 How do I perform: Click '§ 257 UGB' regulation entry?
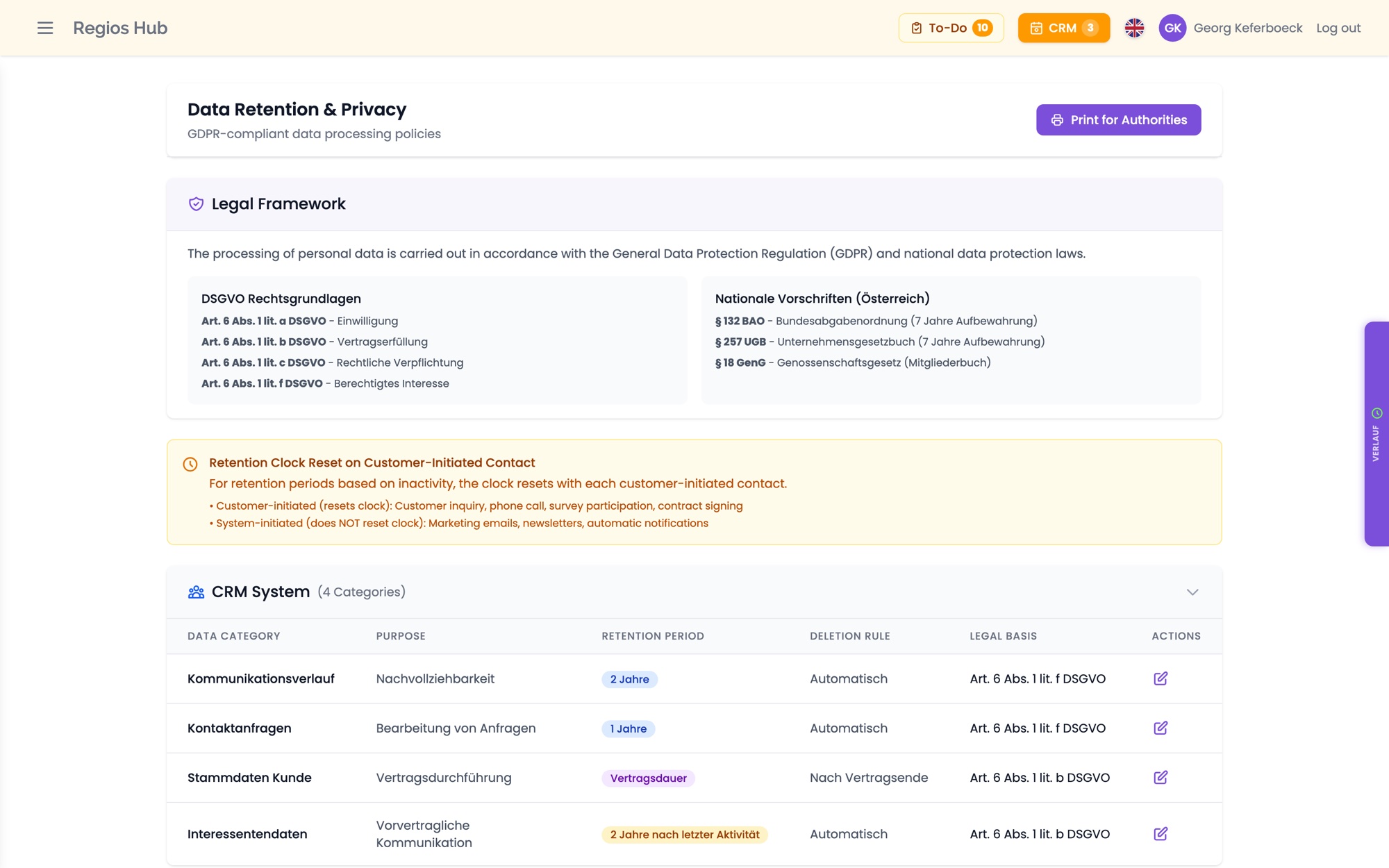coord(880,342)
